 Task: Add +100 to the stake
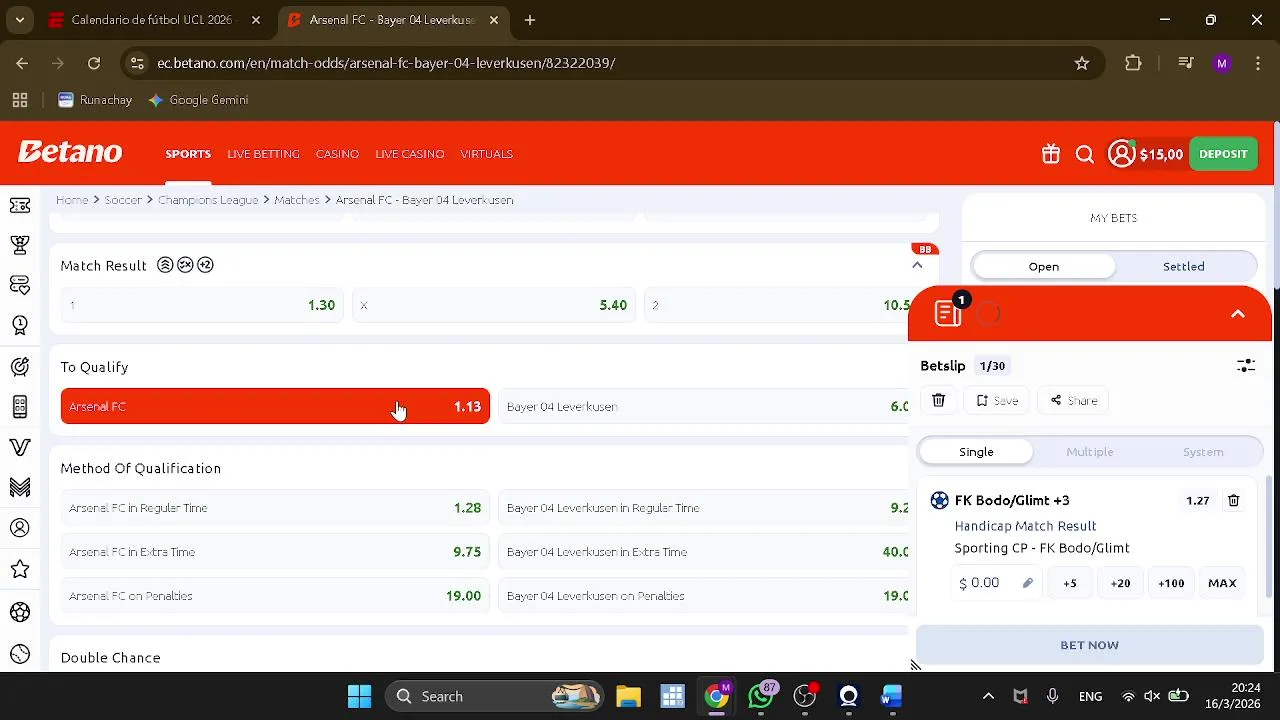point(1171,583)
